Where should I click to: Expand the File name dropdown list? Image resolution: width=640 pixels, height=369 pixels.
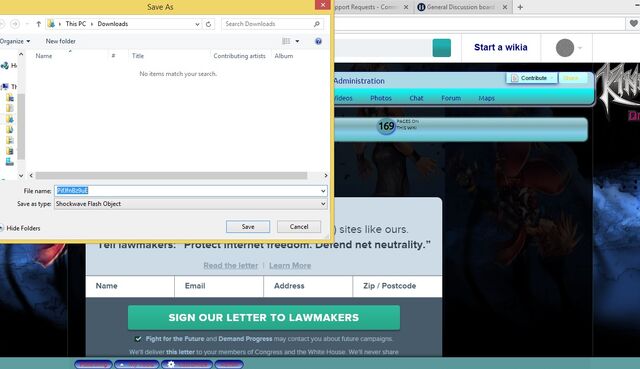click(323, 191)
